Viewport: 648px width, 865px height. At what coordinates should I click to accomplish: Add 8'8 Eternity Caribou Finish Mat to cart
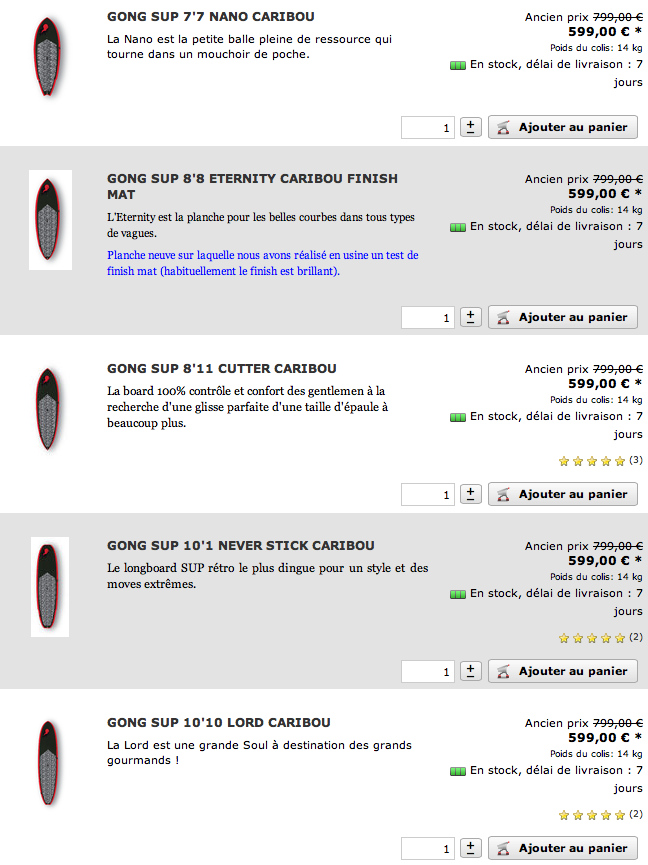point(563,317)
